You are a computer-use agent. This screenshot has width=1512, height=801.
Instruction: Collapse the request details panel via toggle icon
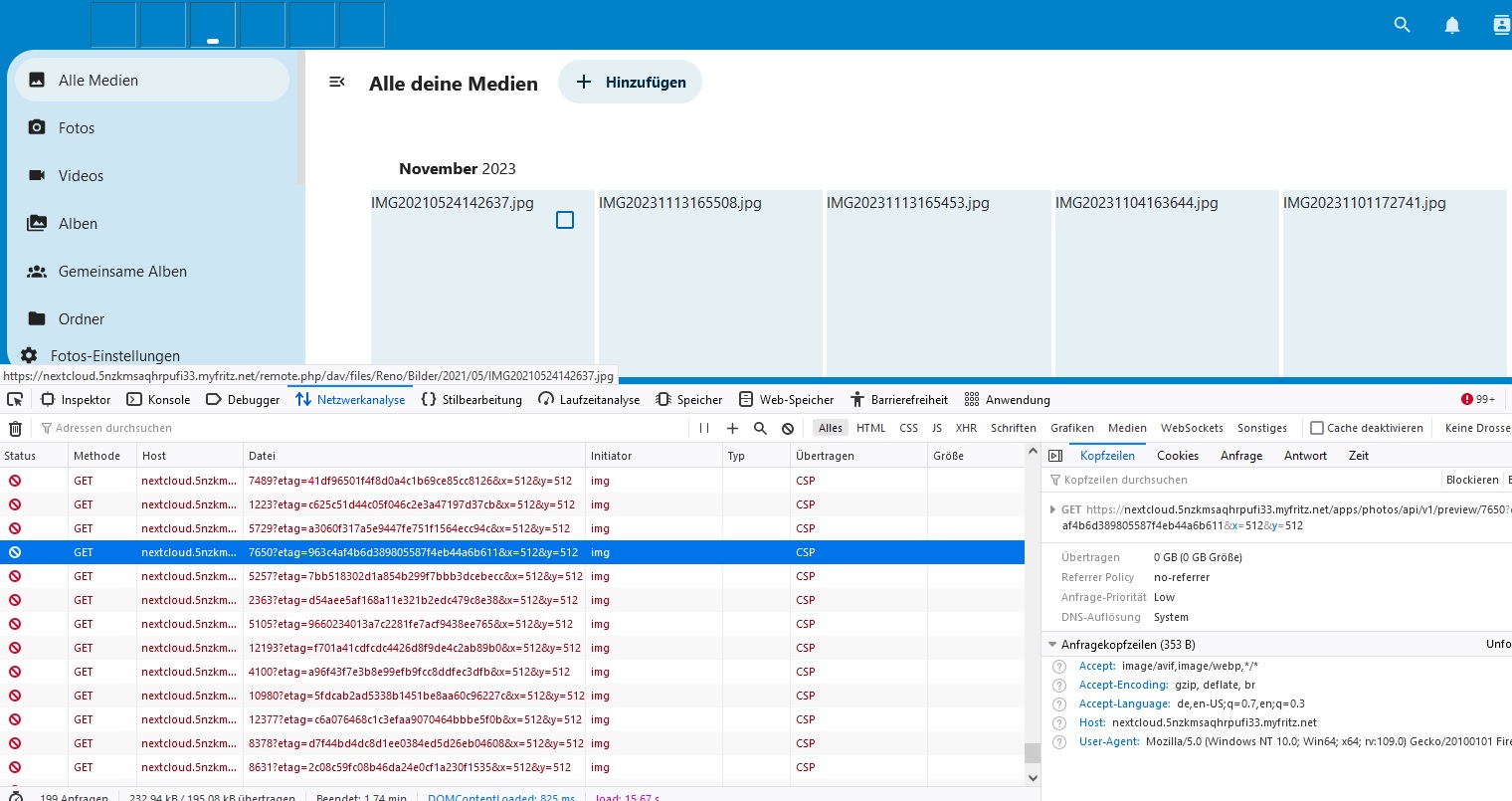pos(1055,456)
